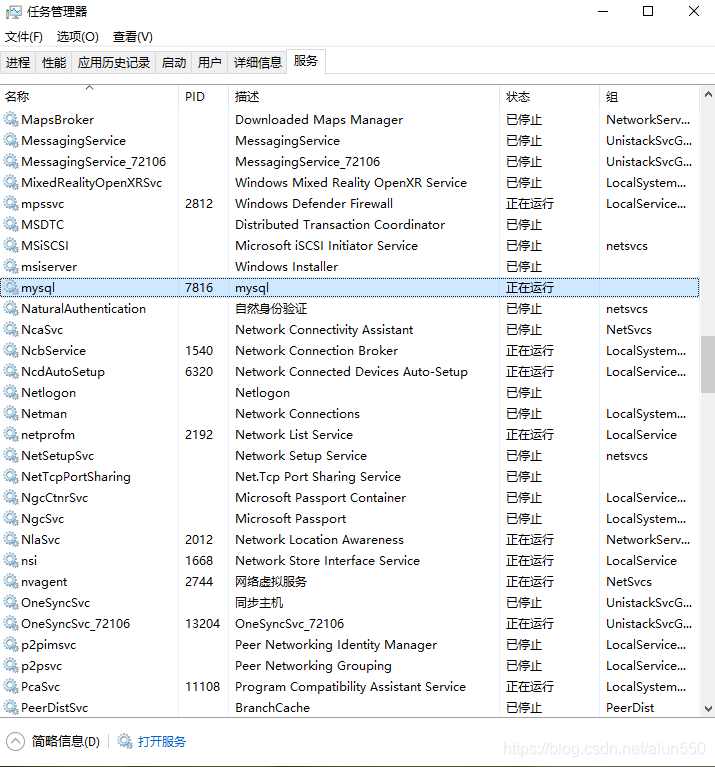Click the scrollbar down arrow
This screenshot has height=767, width=715.
tap(708, 708)
